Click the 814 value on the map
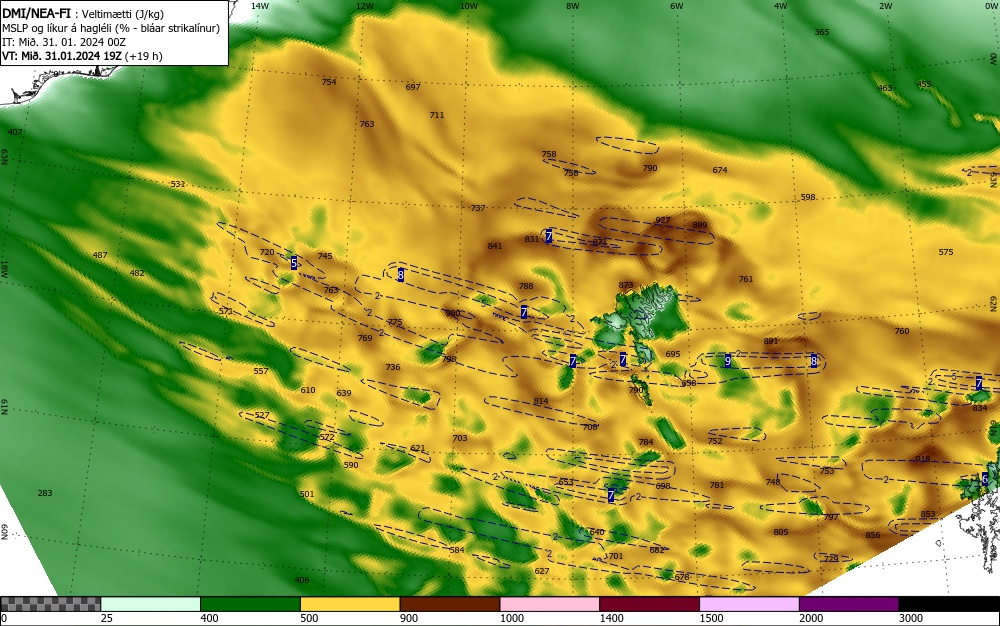Image resolution: width=1000 pixels, height=626 pixels. pos(541,402)
